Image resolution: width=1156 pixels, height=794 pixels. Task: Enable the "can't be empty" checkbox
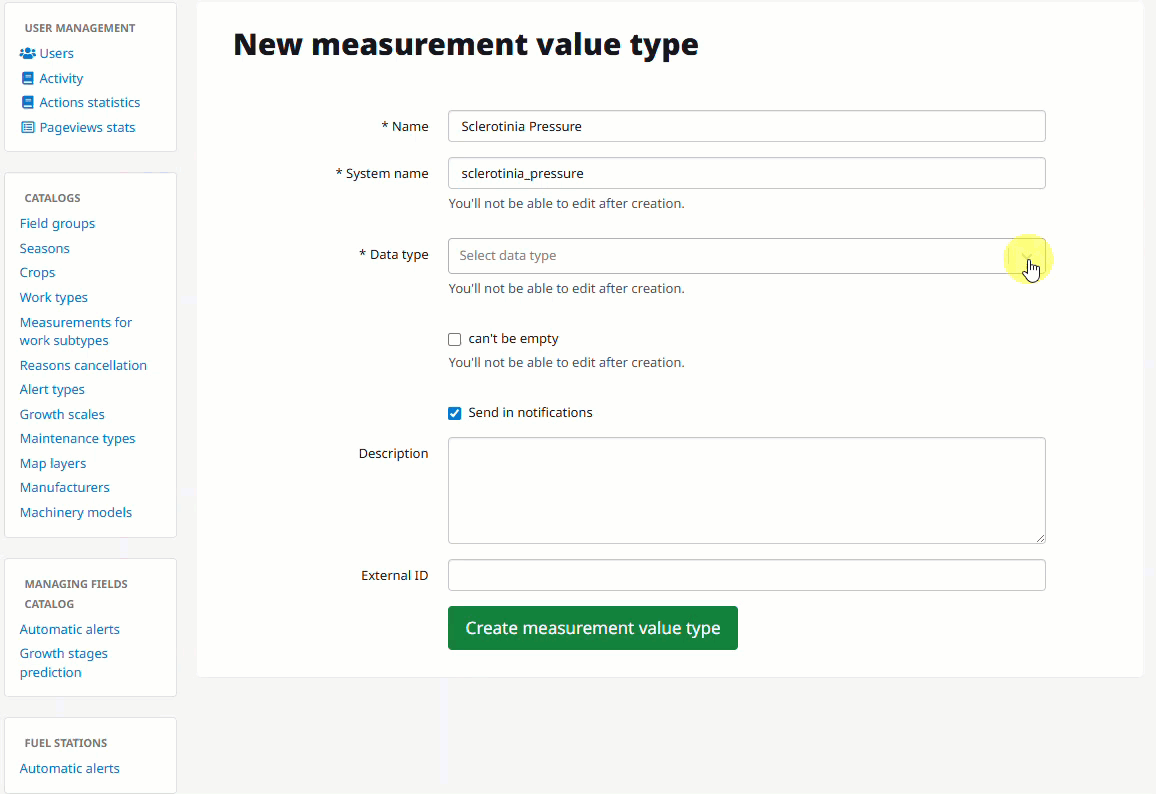coord(454,339)
